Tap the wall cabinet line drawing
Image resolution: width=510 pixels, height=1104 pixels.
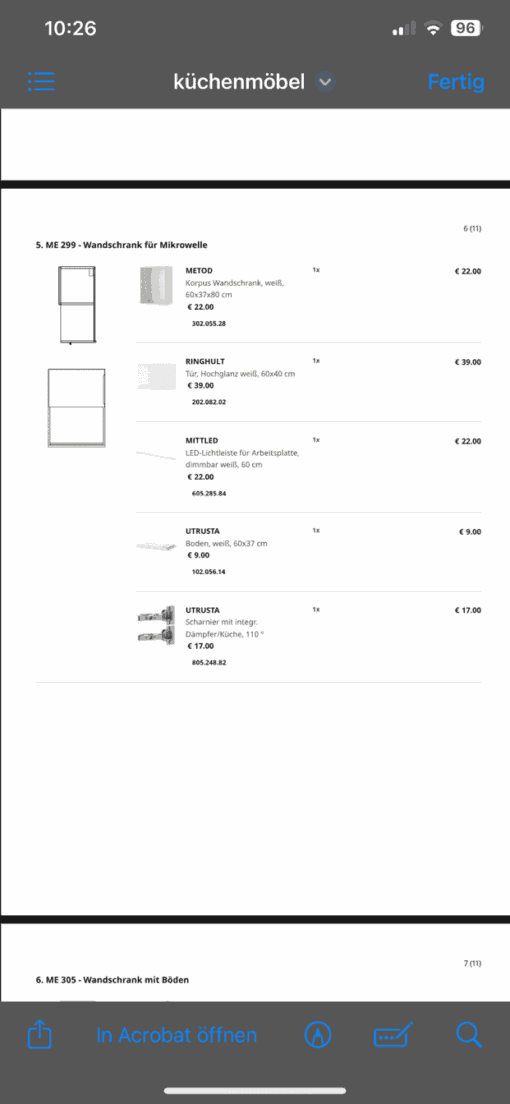[x=77, y=305]
